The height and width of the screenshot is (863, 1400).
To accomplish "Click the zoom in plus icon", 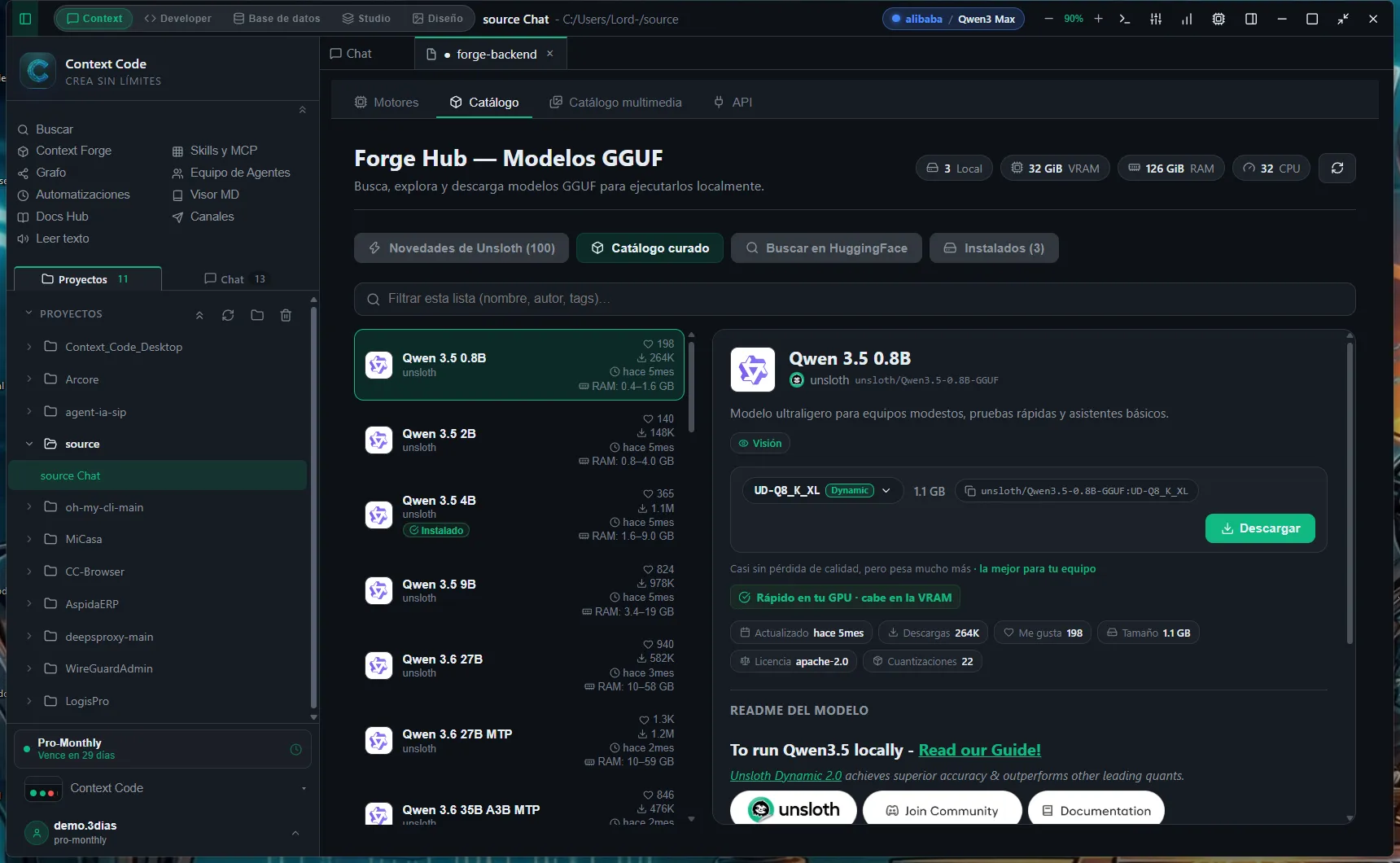I will tap(1098, 19).
